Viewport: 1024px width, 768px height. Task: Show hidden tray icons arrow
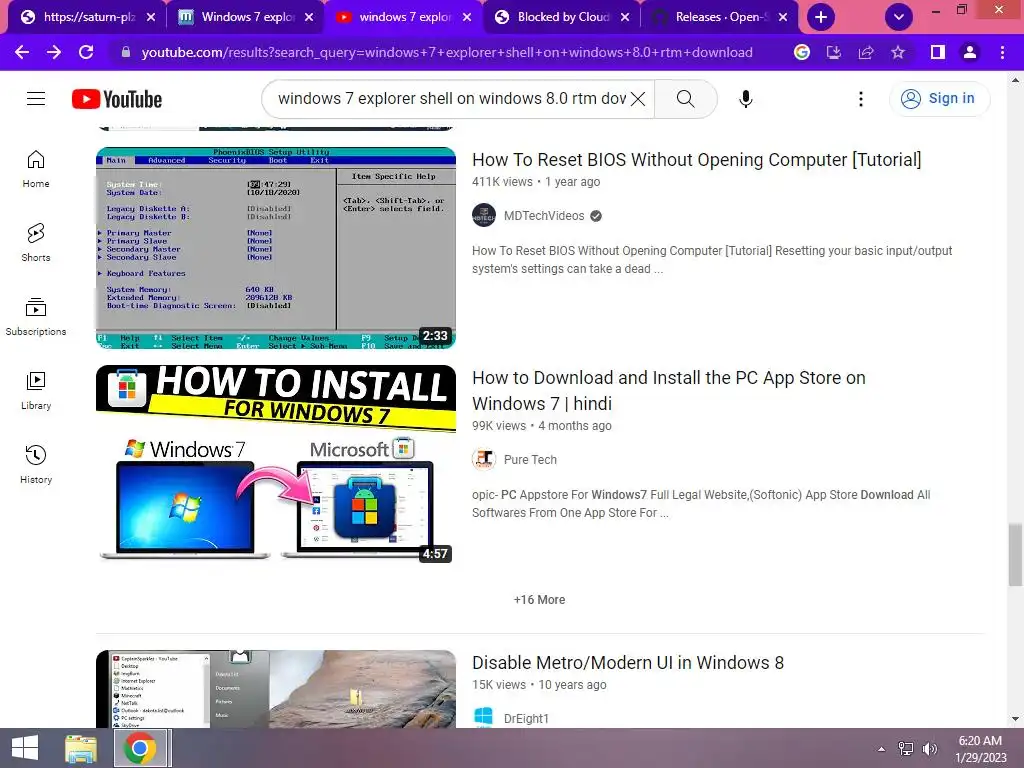(882, 749)
